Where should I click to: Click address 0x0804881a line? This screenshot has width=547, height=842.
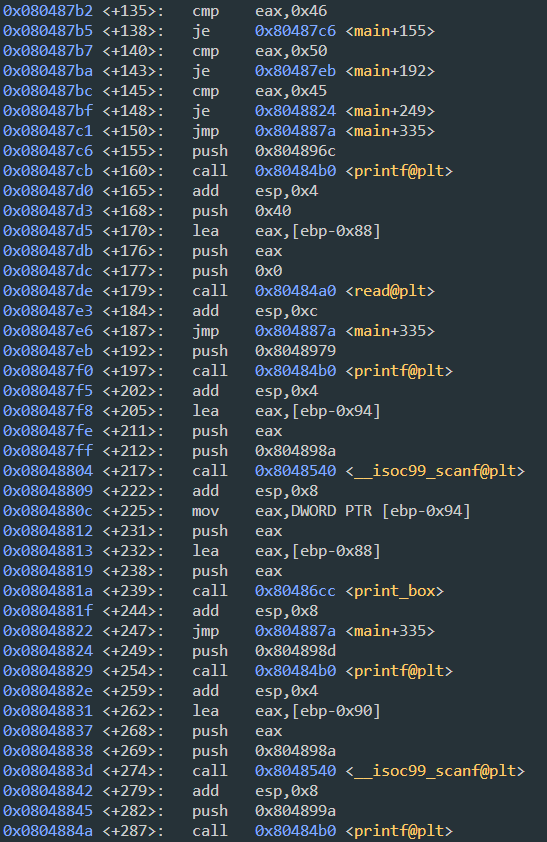point(48,591)
